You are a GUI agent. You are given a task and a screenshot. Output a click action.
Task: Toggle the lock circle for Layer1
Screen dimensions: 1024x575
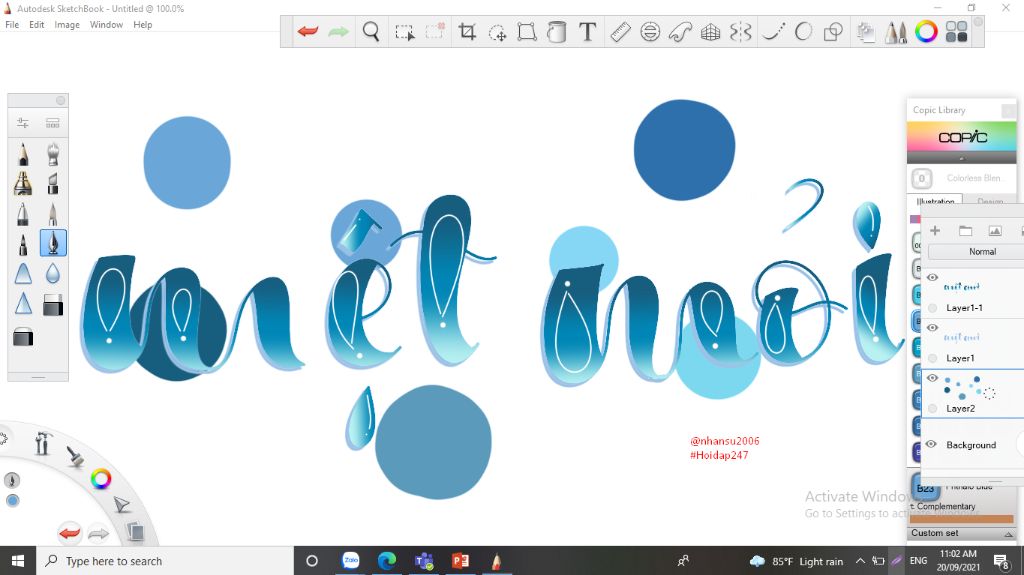point(933,358)
